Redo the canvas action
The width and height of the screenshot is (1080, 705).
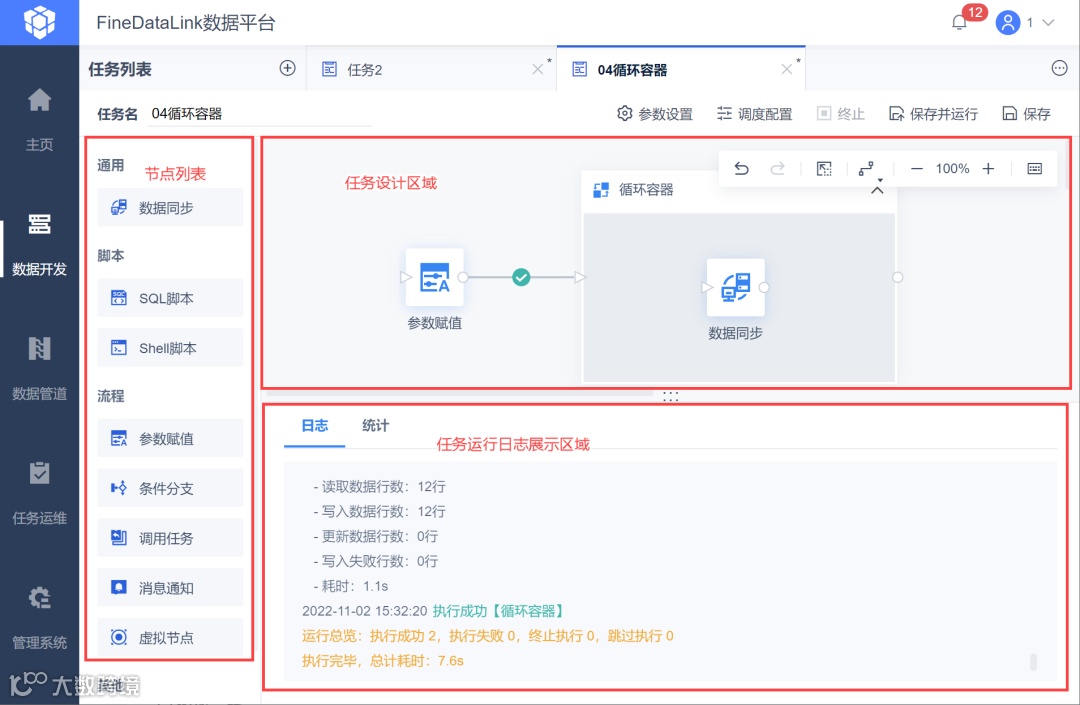tap(778, 169)
